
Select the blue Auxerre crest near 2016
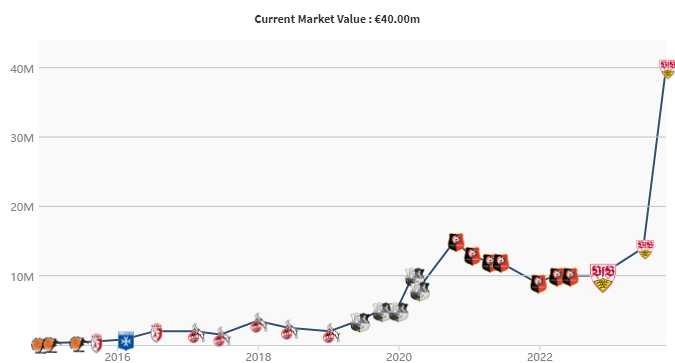(x=126, y=341)
